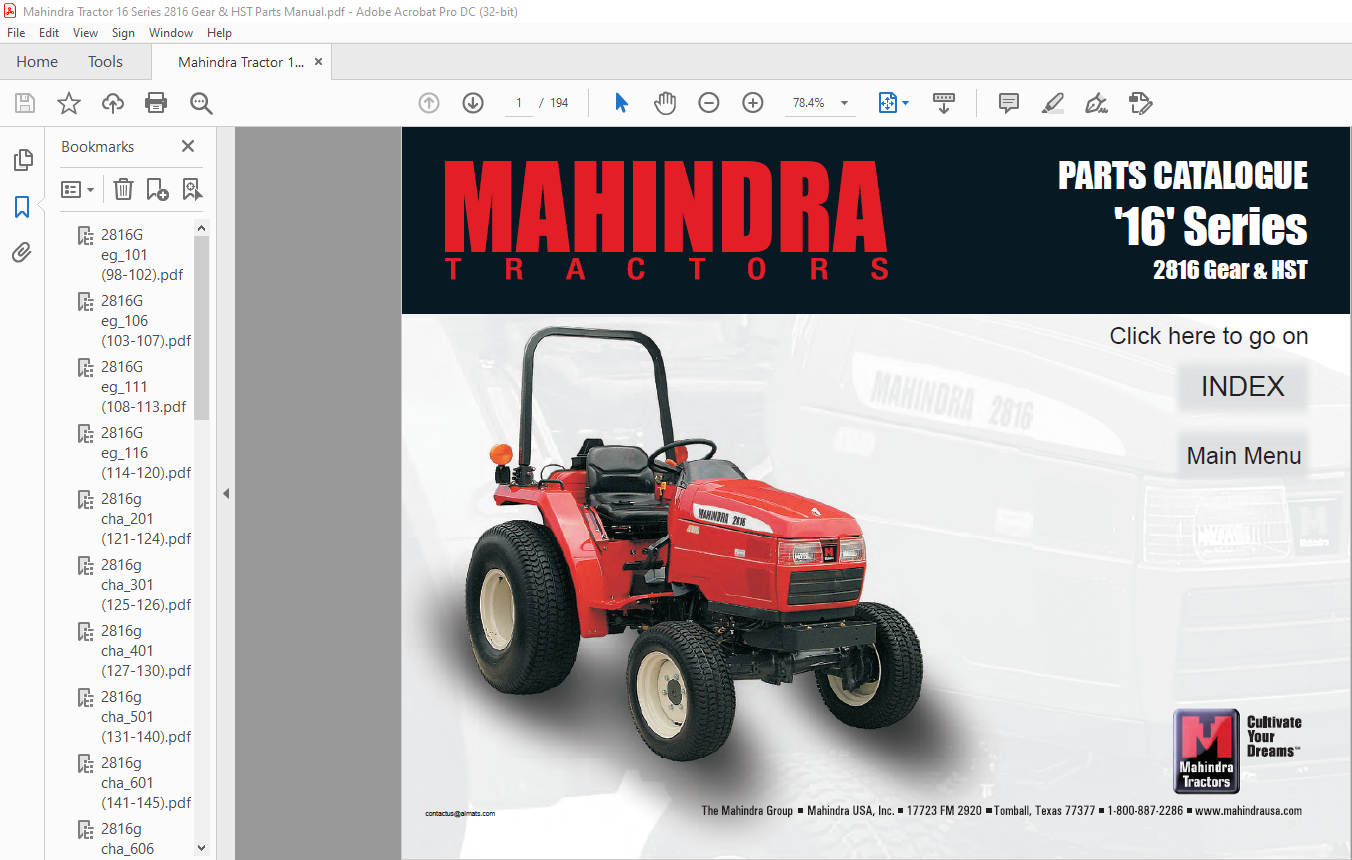Open the sign document pen icon
Viewport: 1352px width, 860px height.
coord(1096,103)
